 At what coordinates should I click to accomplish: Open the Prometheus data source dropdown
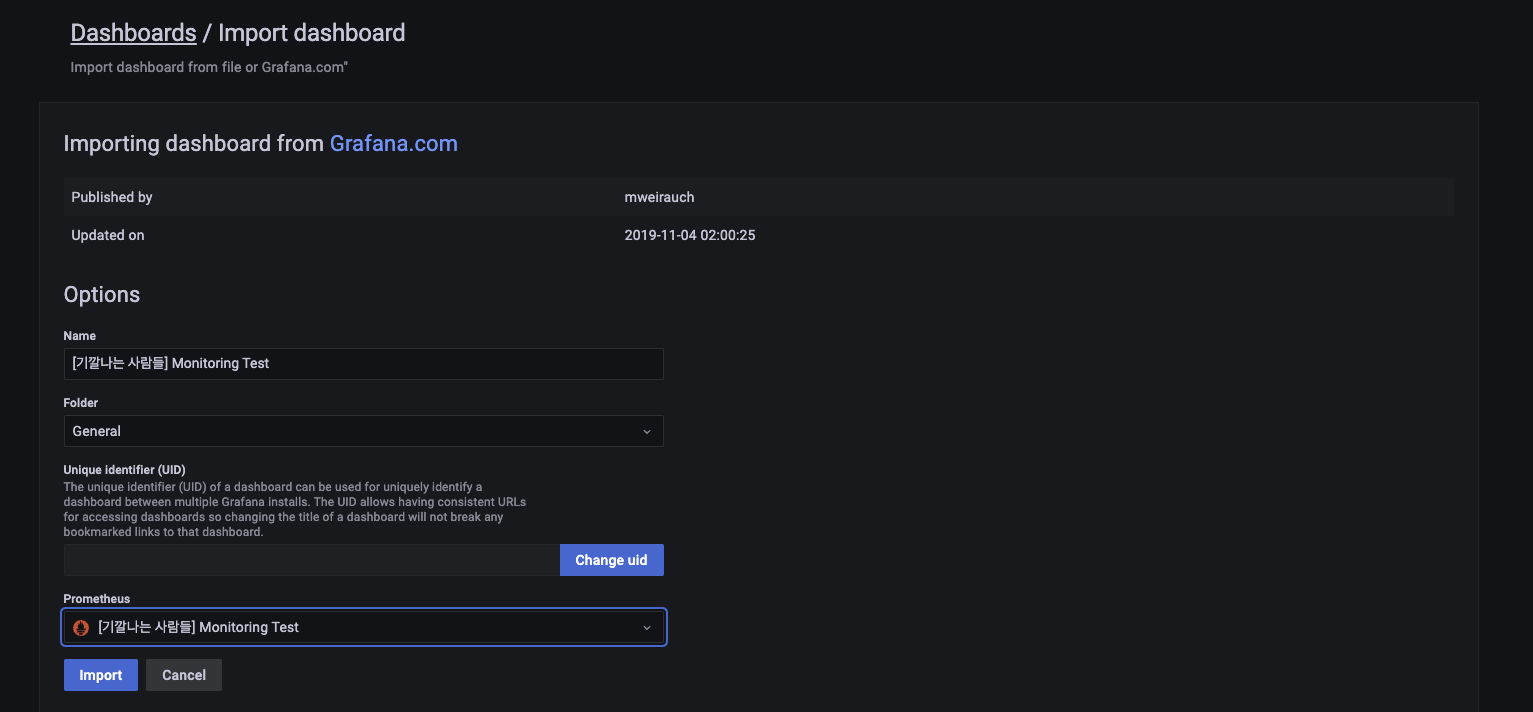pos(364,627)
